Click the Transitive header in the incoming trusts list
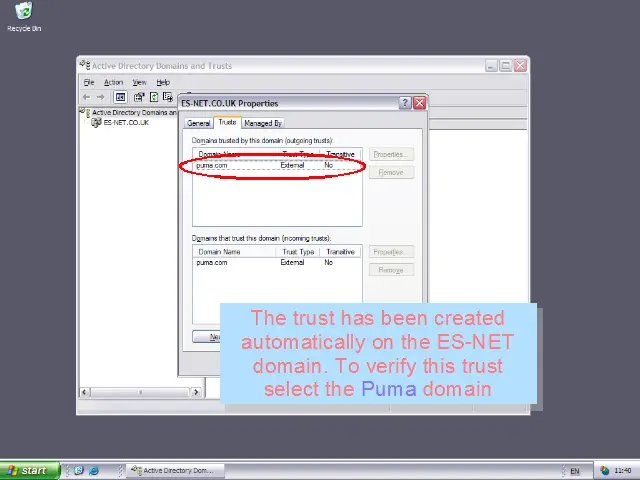640x480 pixels. 340,252
